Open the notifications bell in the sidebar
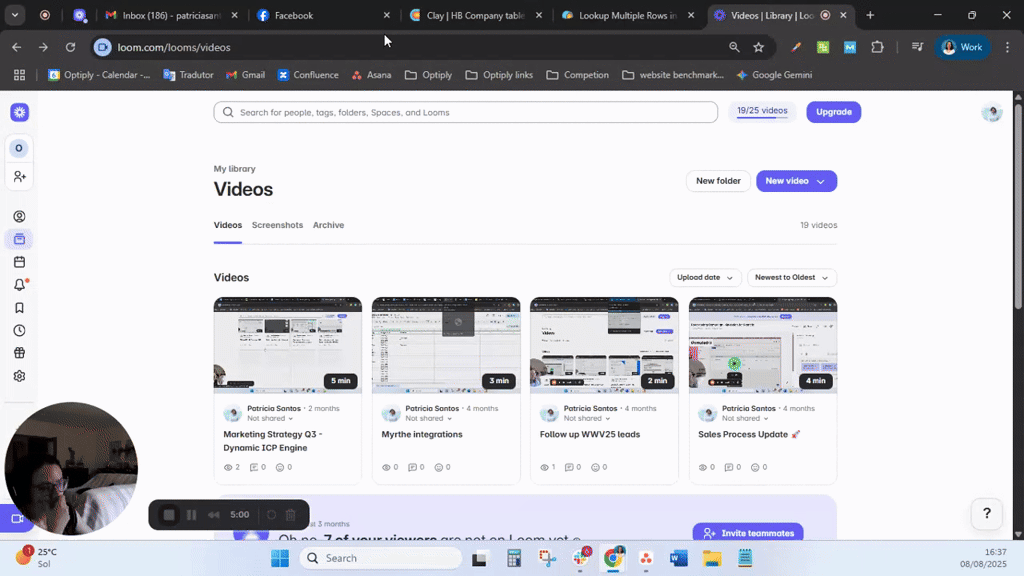1024x576 pixels. tap(19, 284)
